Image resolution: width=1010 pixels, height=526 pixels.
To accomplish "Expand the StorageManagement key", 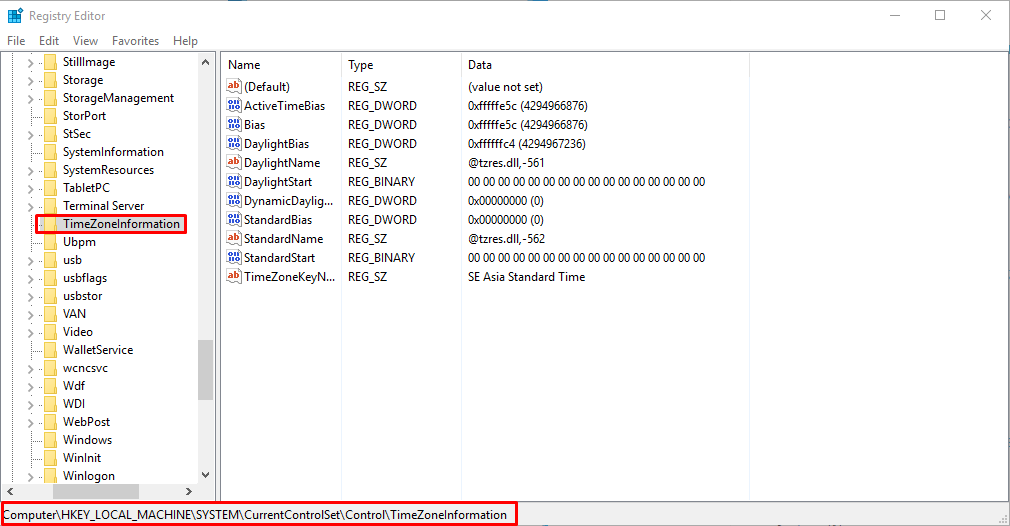I will 30,99.
